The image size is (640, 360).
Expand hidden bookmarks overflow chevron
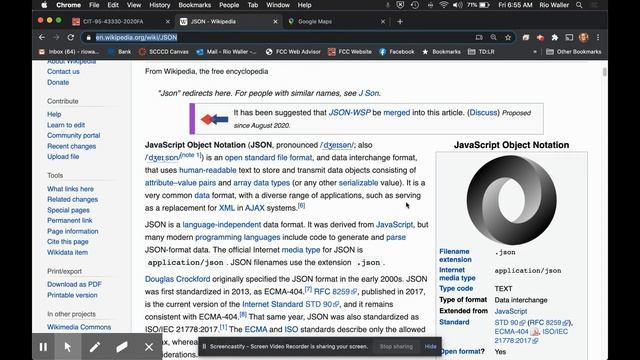click(535, 52)
